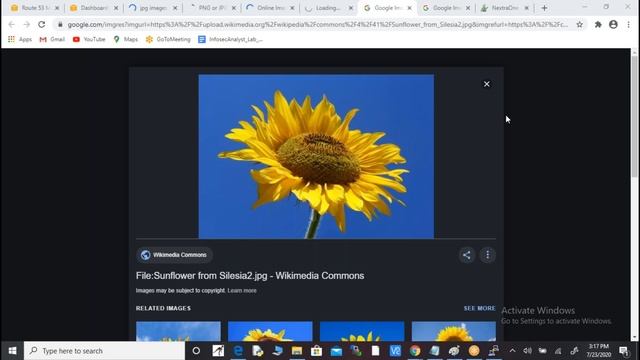Bookmark this page with the star icon
The width and height of the screenshot is (640, 360).
click(580, 24)
